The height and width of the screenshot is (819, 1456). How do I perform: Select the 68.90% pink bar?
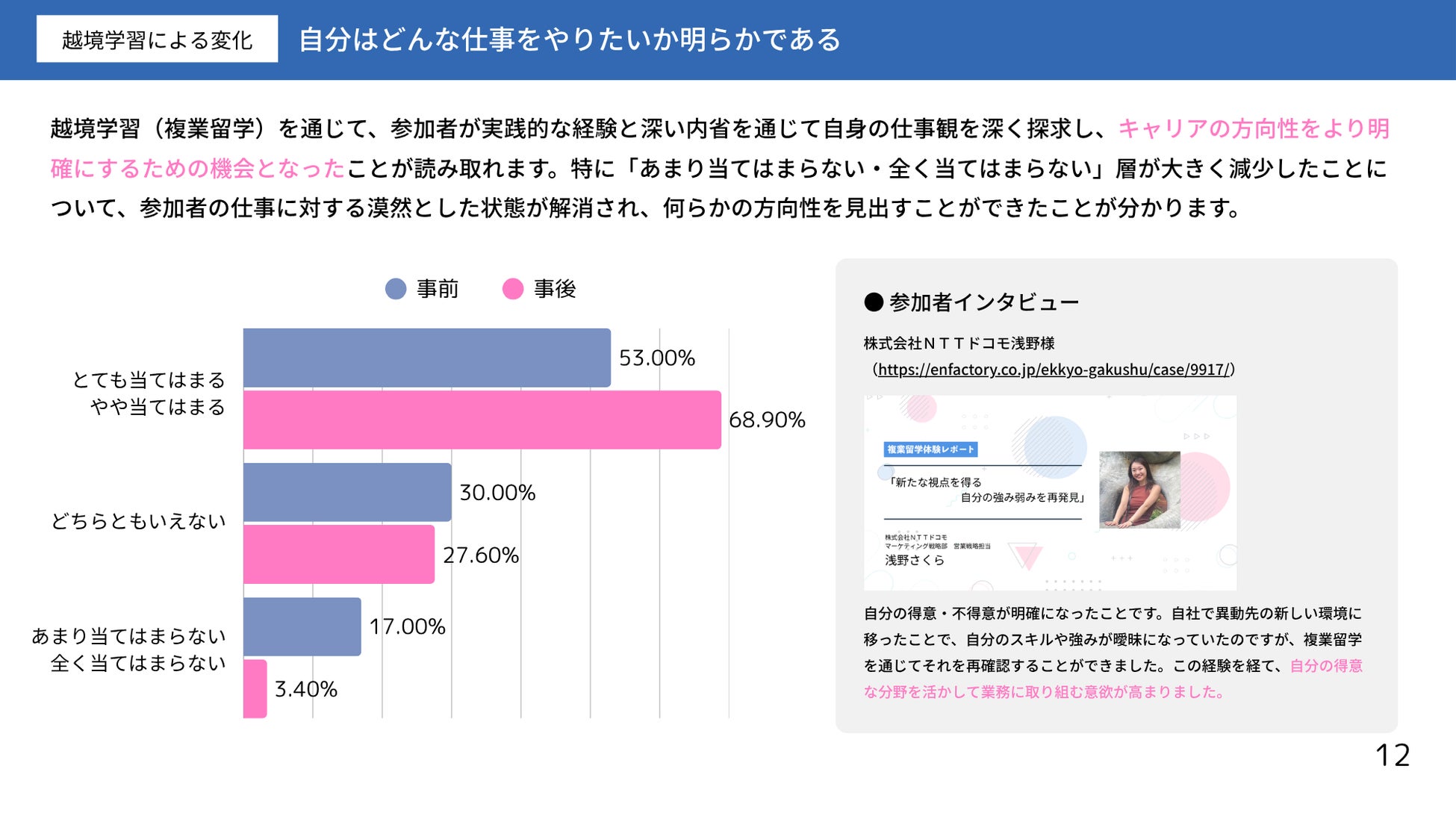coord(482,420)
